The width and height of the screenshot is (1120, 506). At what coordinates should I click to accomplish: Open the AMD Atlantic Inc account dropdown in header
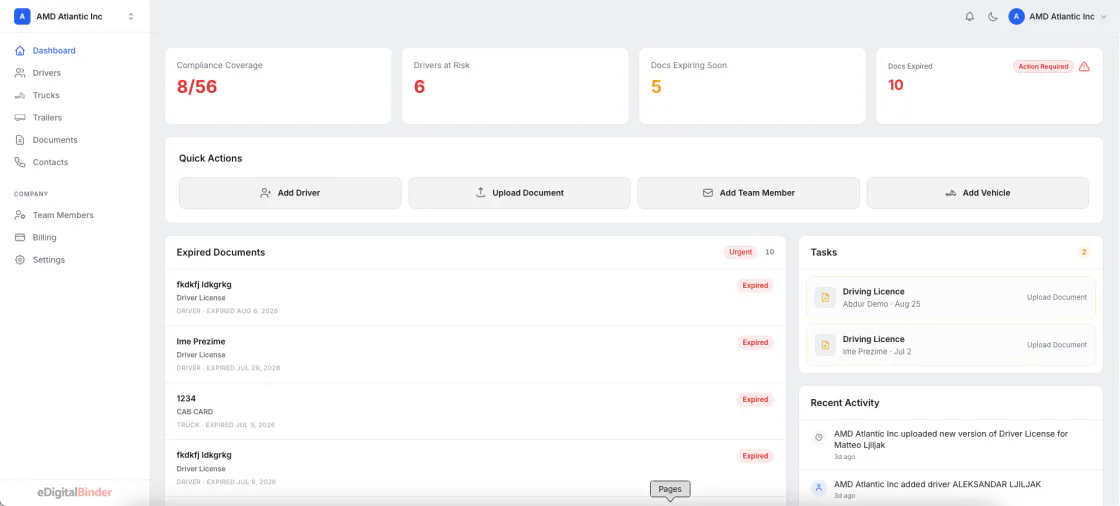[x=1057, y=16]
